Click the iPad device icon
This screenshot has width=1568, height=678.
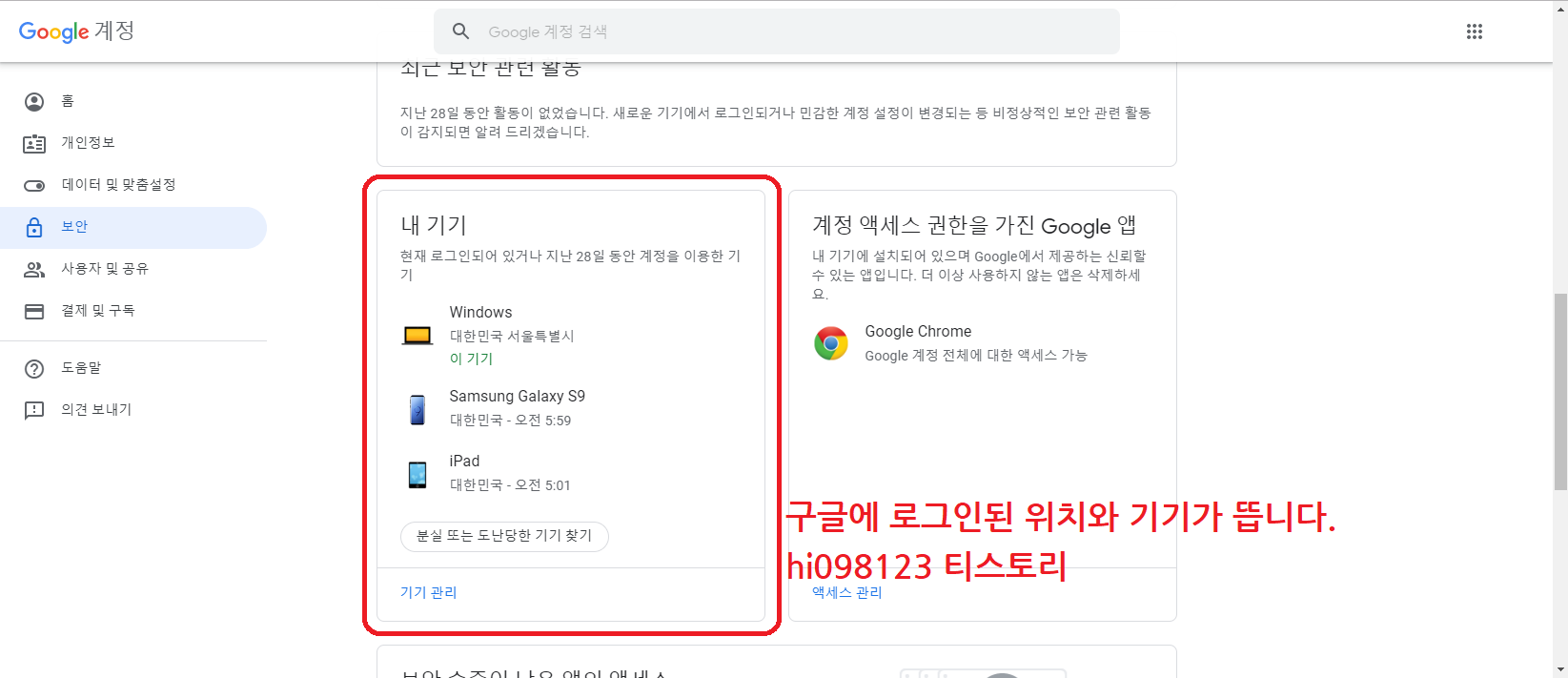click(417, 474)
